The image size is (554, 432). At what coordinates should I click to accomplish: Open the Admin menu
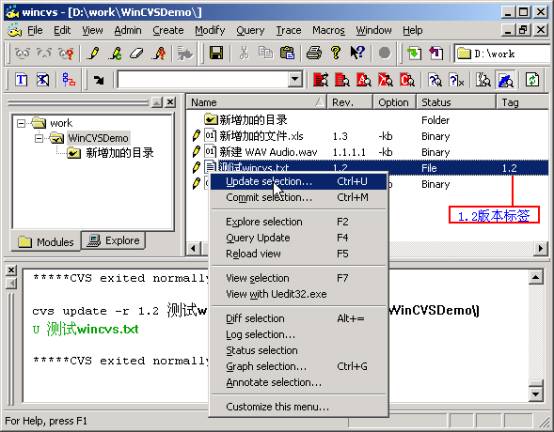tap(128, 31)
